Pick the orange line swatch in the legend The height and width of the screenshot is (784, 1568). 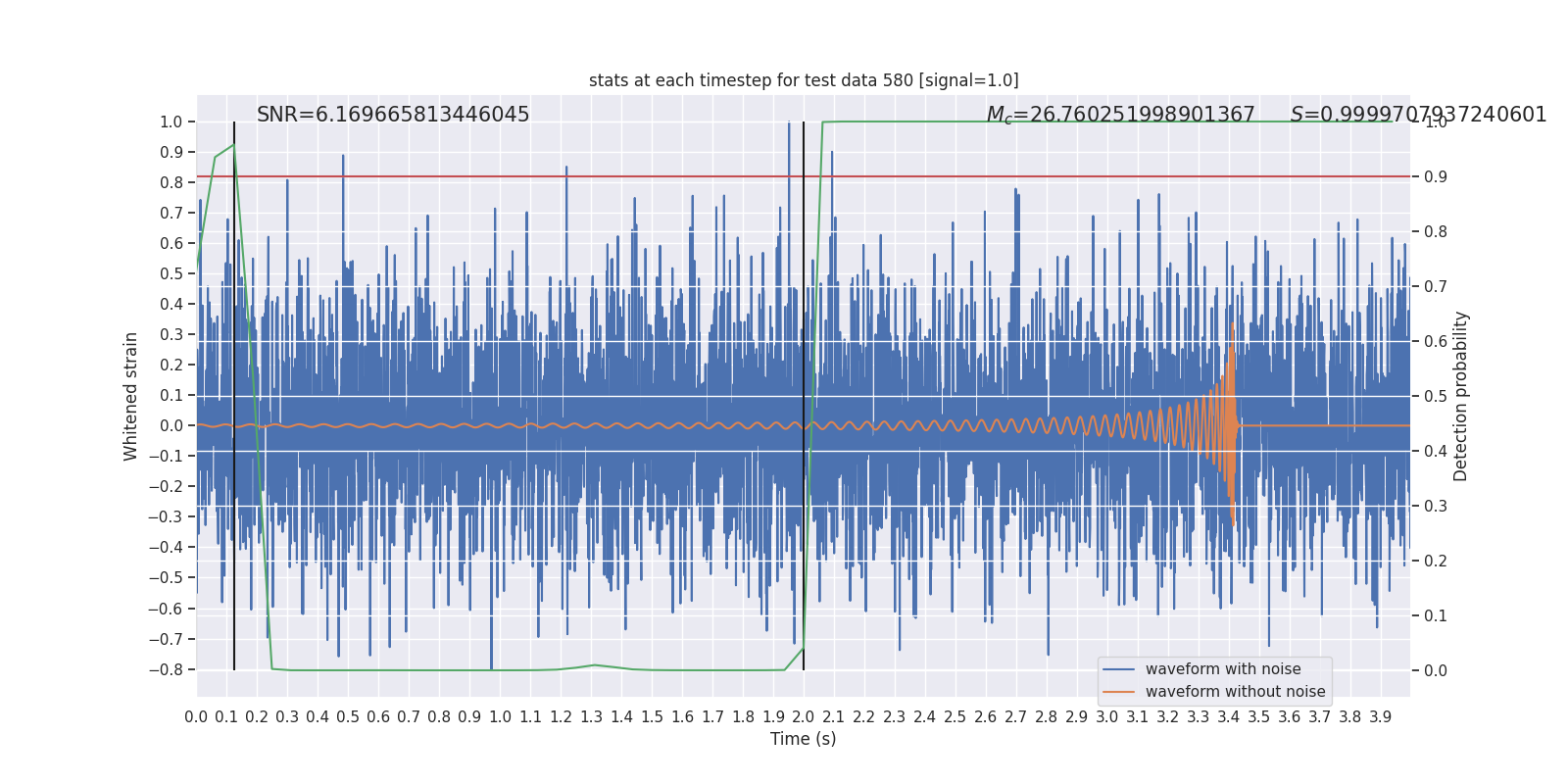pyautogui.click(x=1119, y=692)
